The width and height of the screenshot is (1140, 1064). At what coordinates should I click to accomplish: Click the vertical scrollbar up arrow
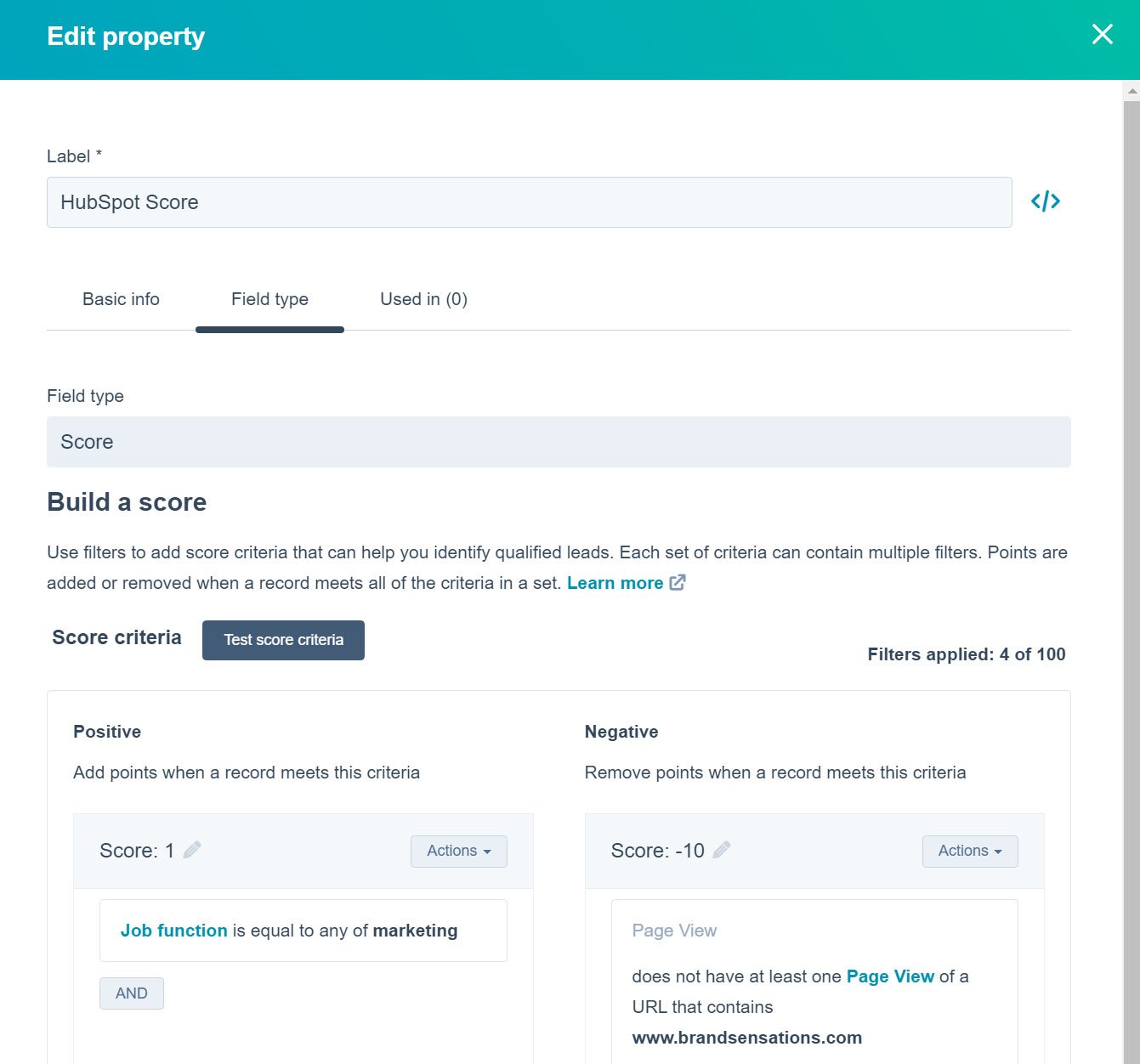pyautogui.click(x=1131, y=90)
